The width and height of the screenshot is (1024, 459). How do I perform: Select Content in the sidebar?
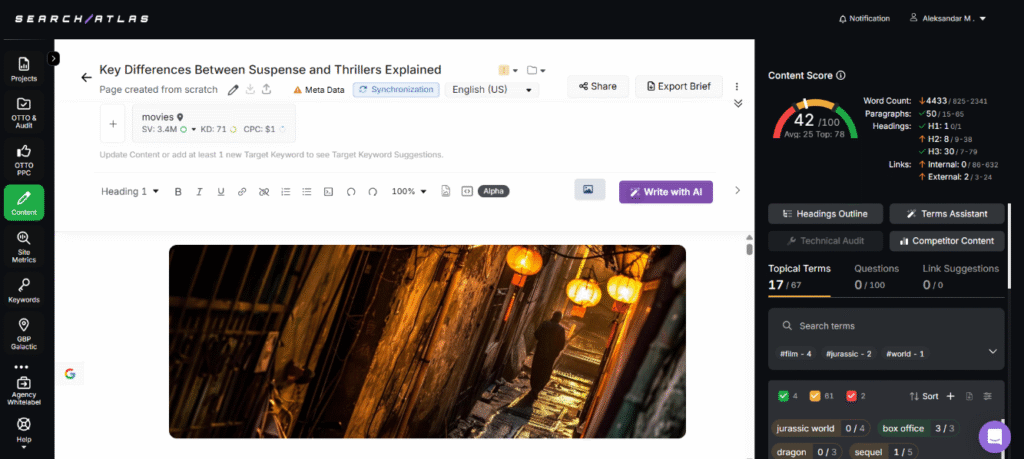(24, 202)
